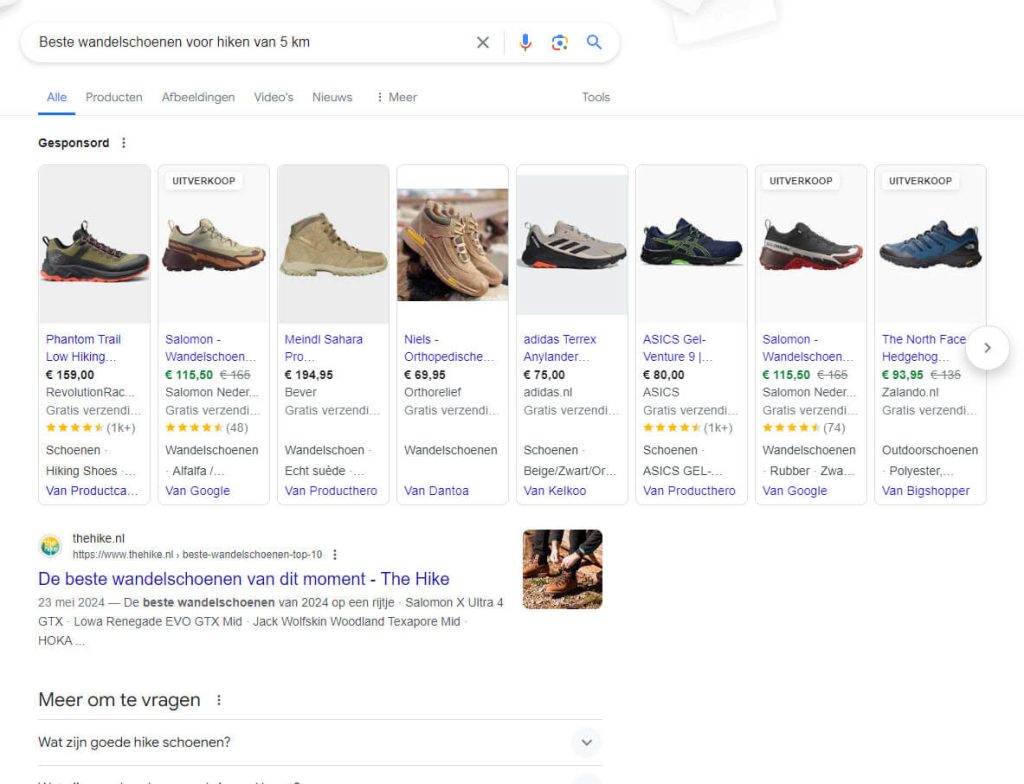Open the Meindl Sahara Pro product link
This screenshot has height=784, width=1024.
(x=323, y=348)
